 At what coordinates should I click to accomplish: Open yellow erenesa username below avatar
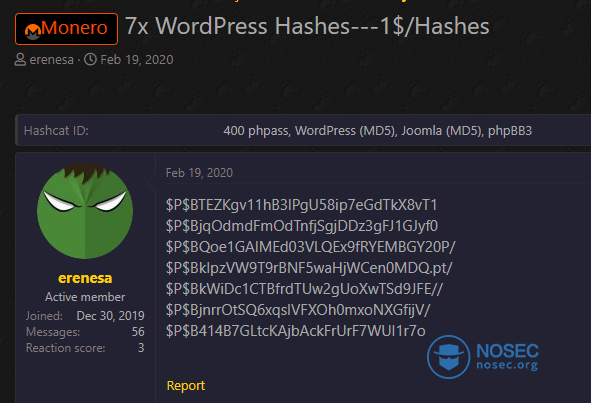click(85, 278)
